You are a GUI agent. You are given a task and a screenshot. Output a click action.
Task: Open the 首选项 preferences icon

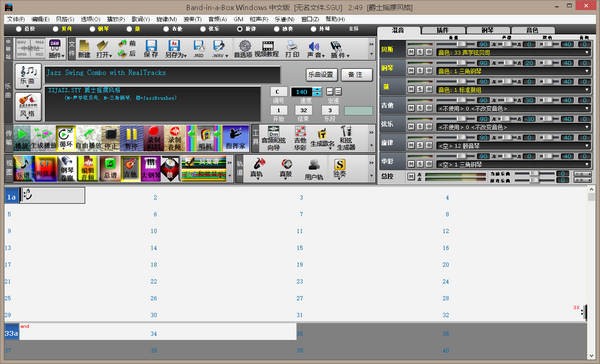pos(243,49)
